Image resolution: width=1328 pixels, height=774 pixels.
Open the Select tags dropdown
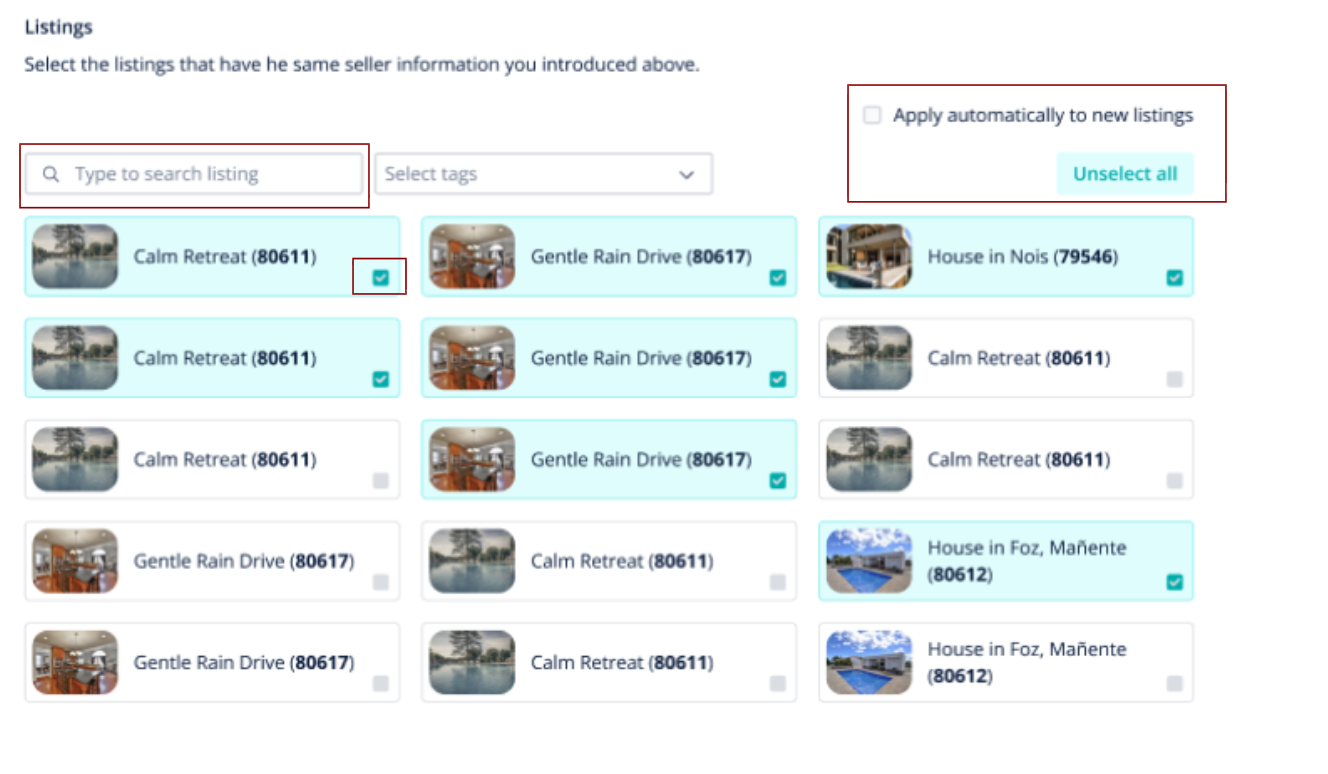click(x=543, y=174)
